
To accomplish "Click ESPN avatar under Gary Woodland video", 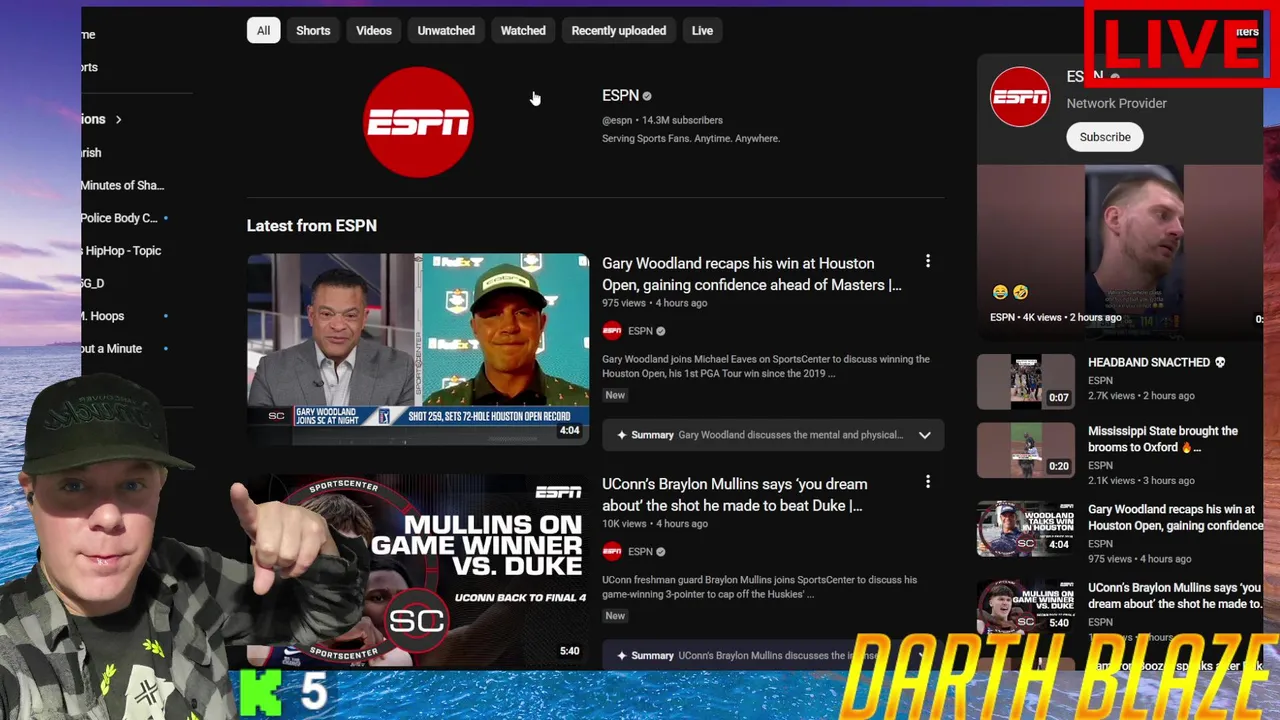I will pyautogui.click(x=612, y=331).
